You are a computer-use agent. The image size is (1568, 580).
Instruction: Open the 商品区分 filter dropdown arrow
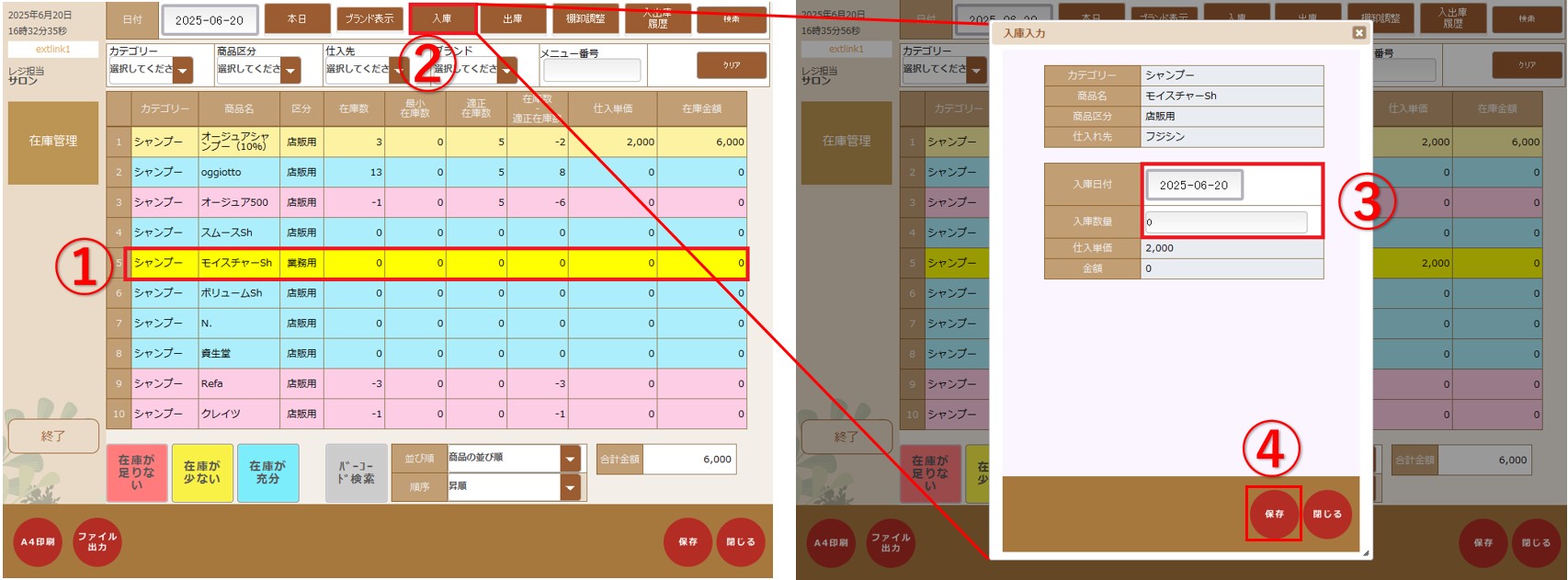(x=290, y=69)
